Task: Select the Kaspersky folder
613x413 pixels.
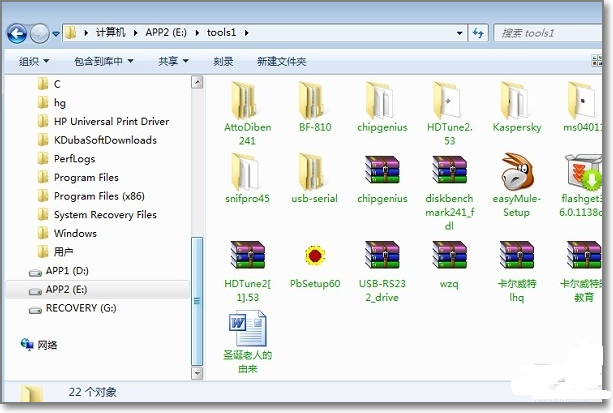Action: (x=516, y=106)
